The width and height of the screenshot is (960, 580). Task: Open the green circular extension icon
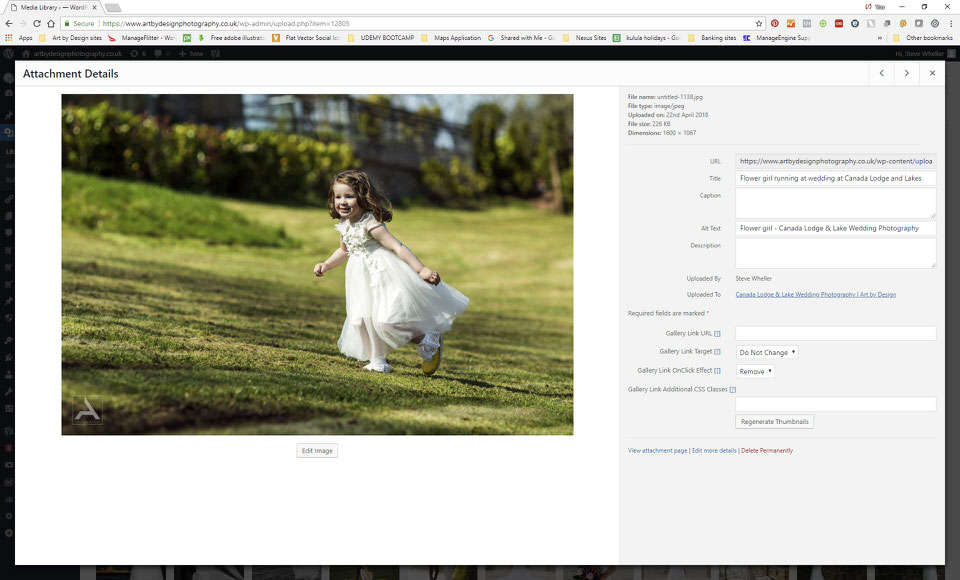click(x=823, y=23)
